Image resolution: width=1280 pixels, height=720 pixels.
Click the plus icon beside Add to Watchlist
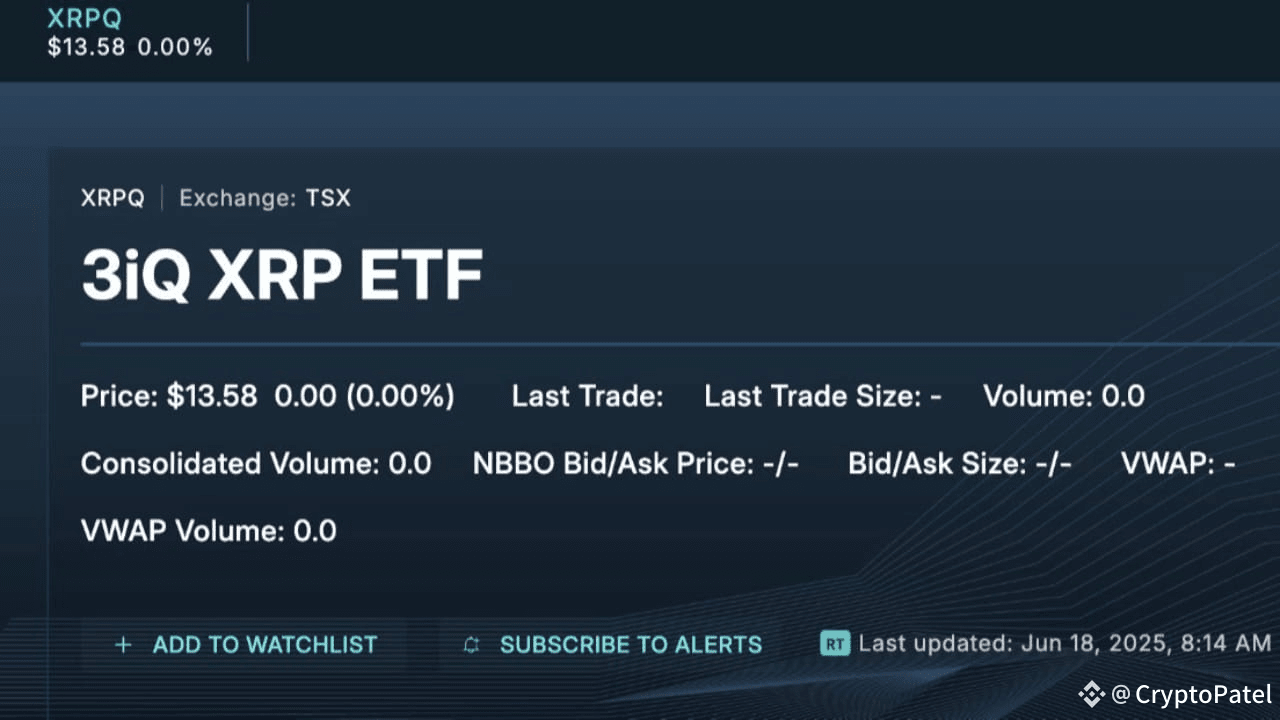coord(123,645)
